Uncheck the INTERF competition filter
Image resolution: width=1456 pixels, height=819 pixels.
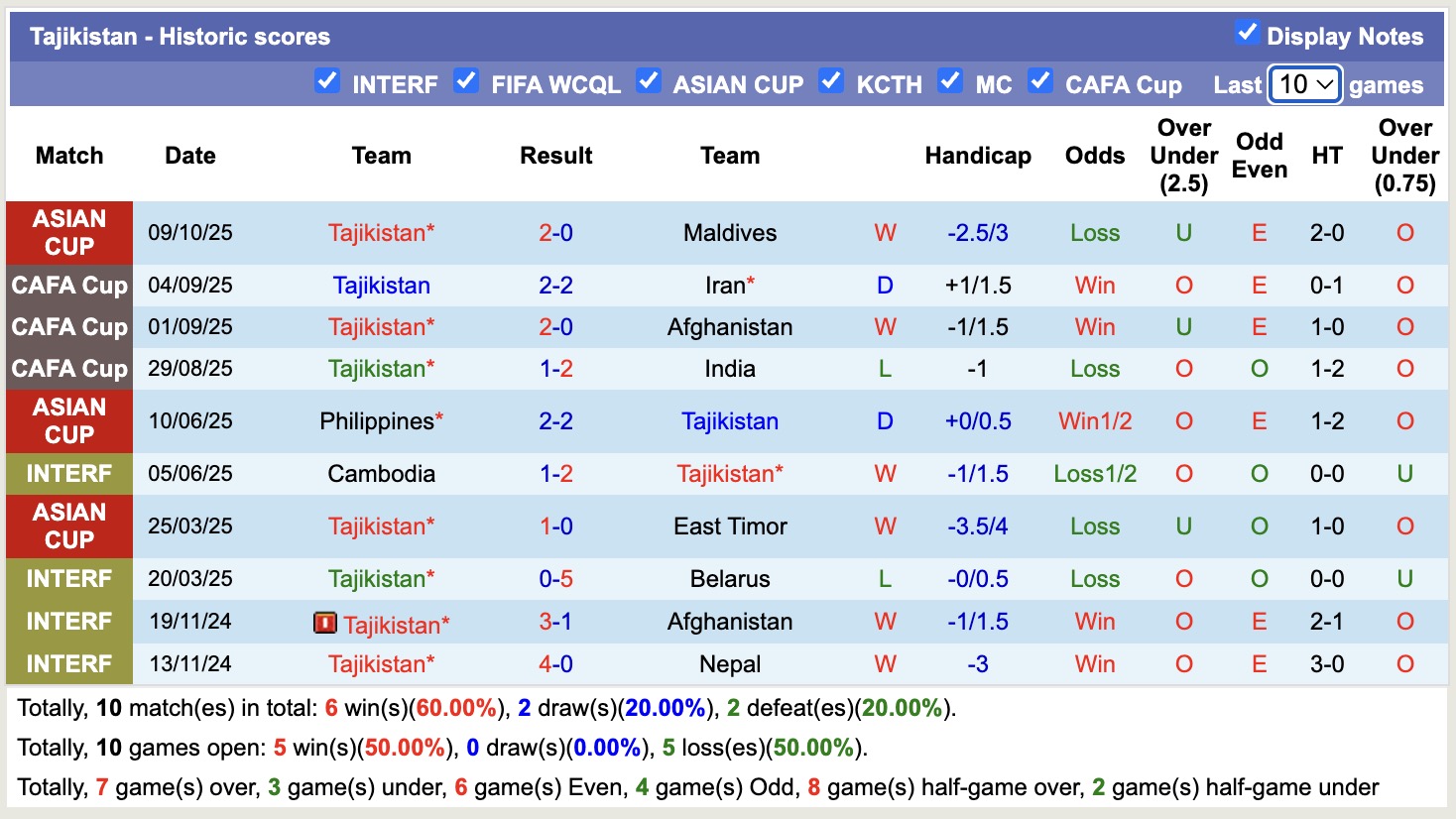[327, 82]
